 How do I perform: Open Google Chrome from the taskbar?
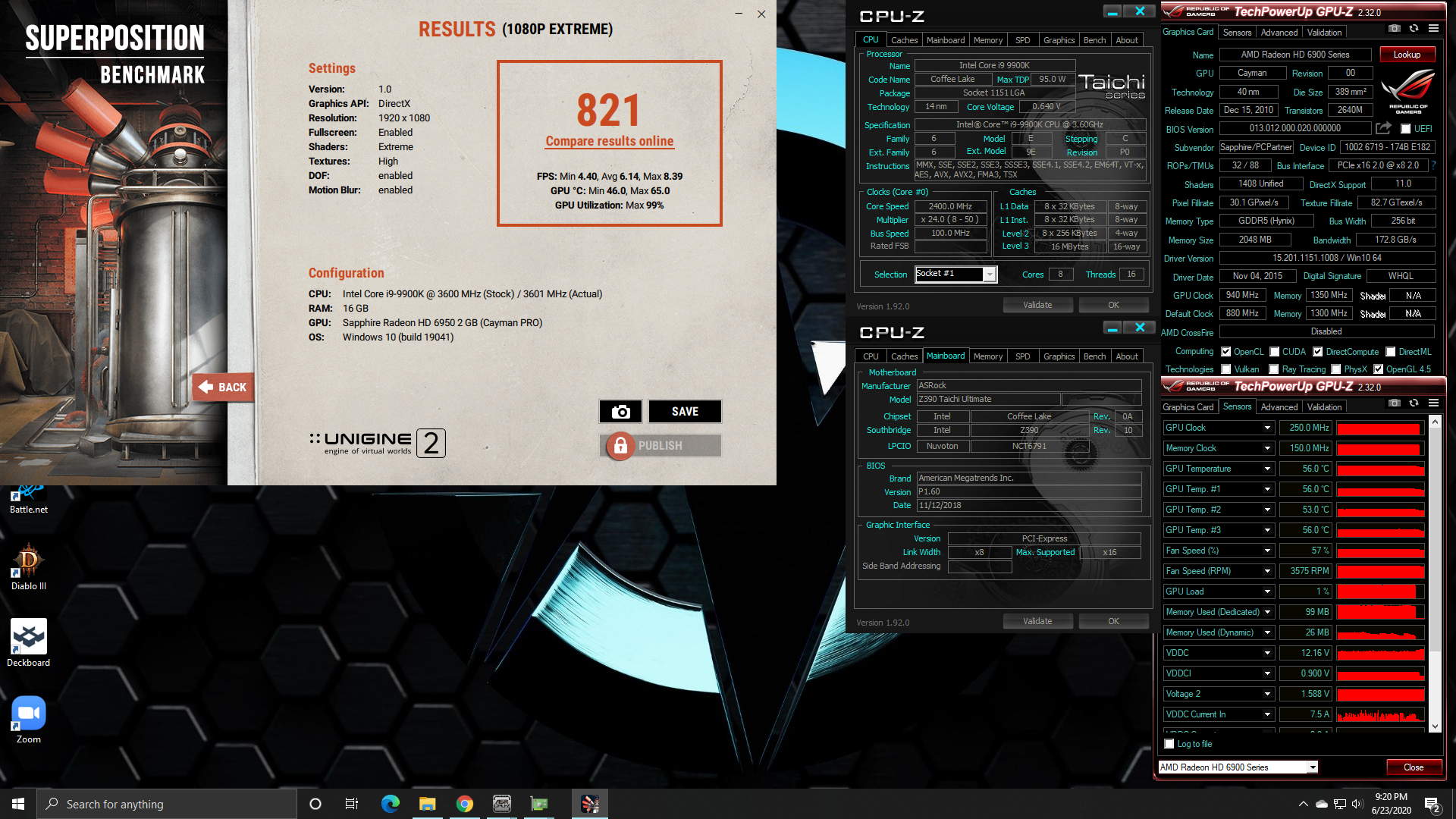pos(465,804)
